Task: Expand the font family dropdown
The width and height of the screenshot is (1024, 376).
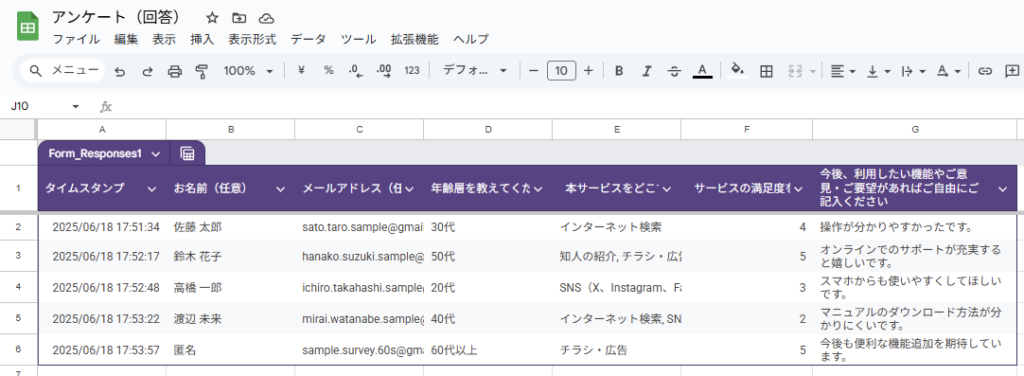Action: (475, 70)
